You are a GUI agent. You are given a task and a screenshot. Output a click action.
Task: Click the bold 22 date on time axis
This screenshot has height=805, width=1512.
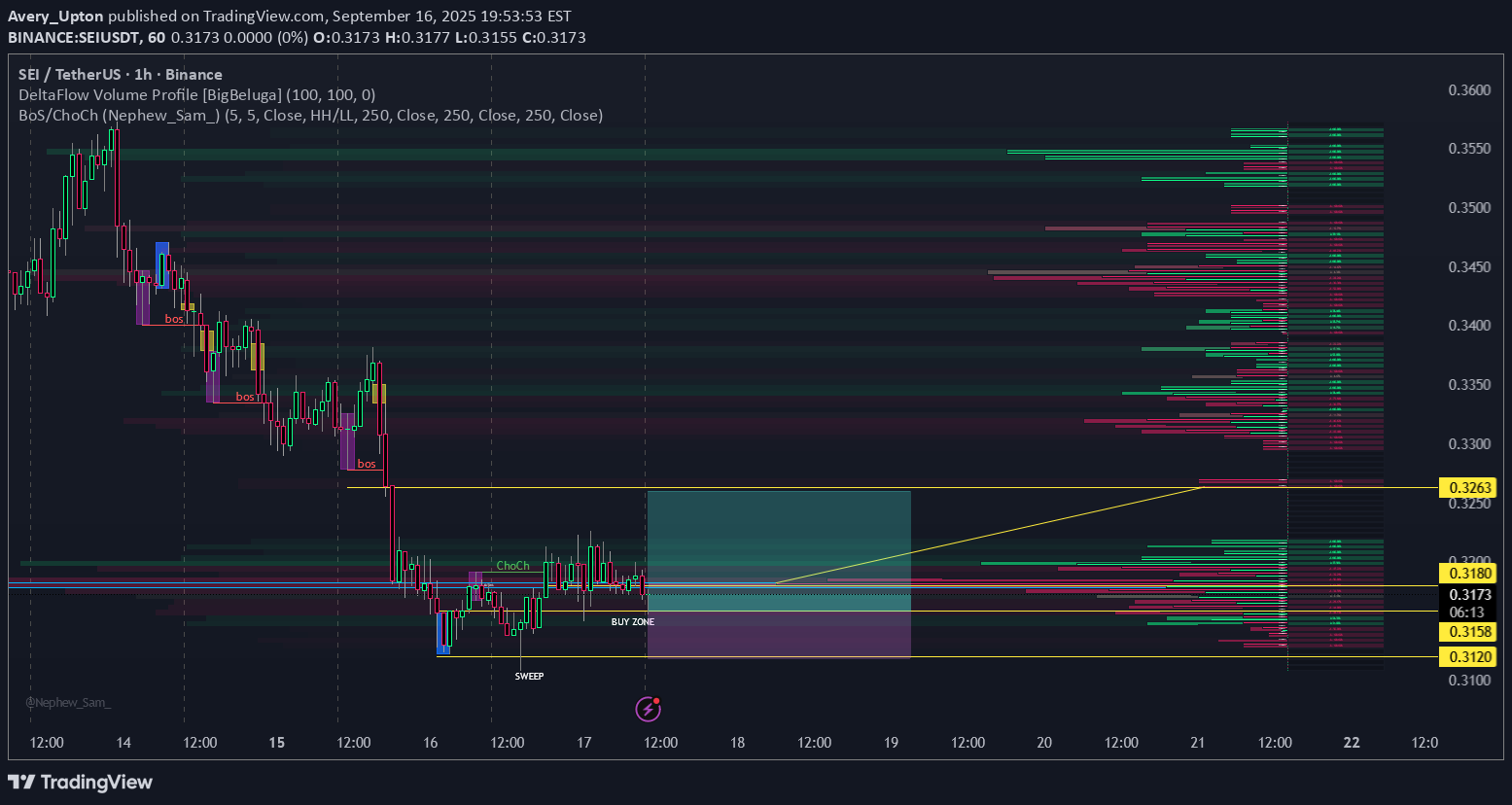[x=1352, y=743]
